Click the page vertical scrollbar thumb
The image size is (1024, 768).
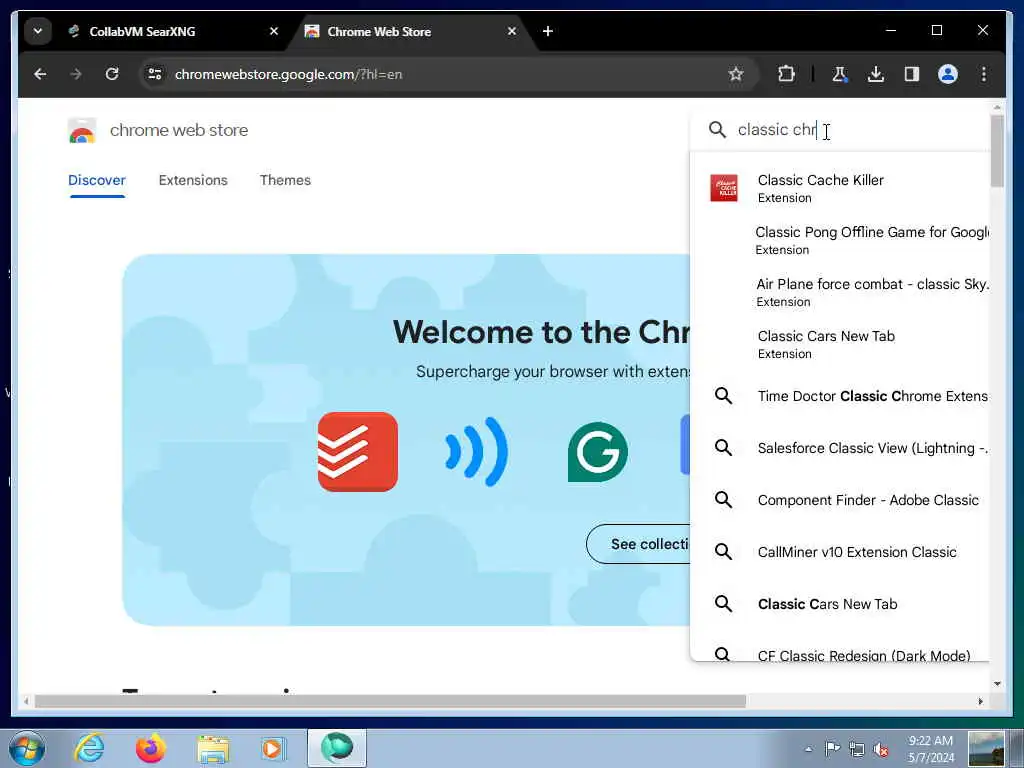point(997,151)
